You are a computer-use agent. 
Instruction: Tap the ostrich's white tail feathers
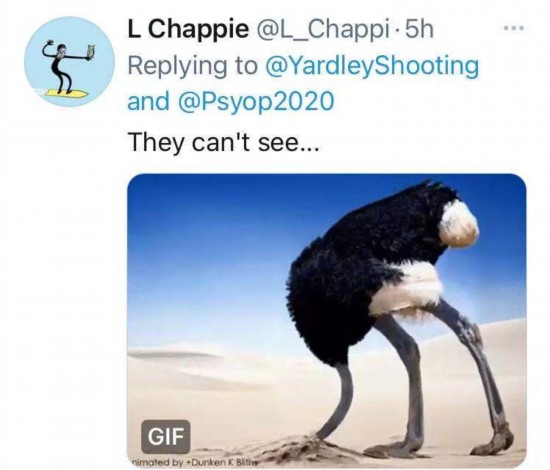(x=459, y=223)
